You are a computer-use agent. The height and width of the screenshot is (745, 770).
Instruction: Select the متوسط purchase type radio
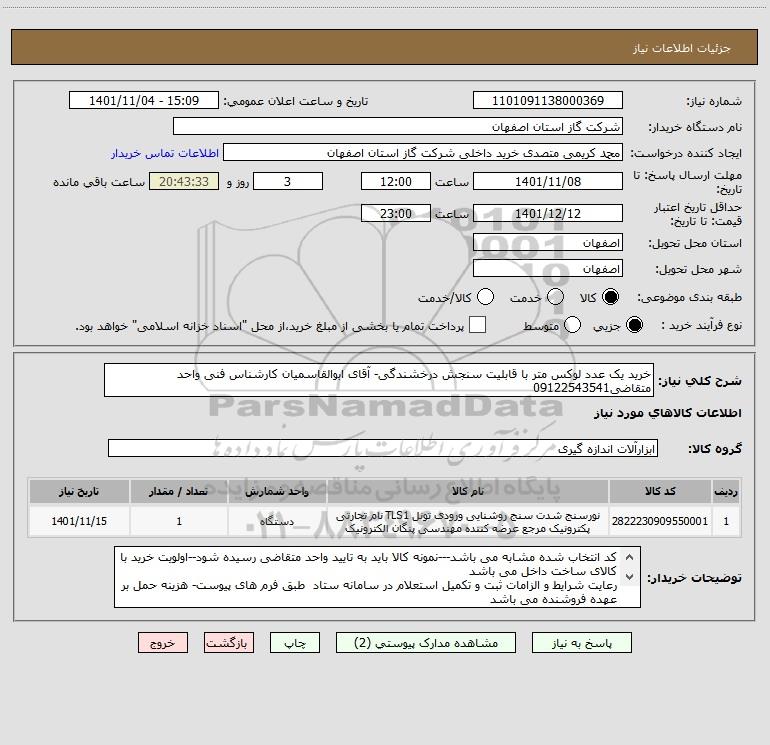pos(572,325)
